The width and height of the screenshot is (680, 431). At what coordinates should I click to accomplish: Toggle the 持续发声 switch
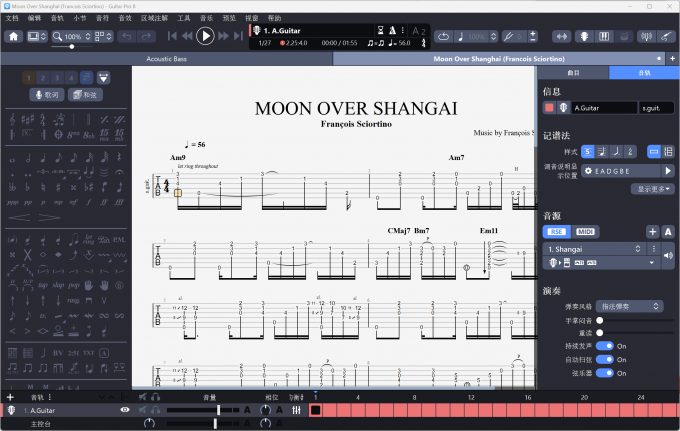click(606, 345)
